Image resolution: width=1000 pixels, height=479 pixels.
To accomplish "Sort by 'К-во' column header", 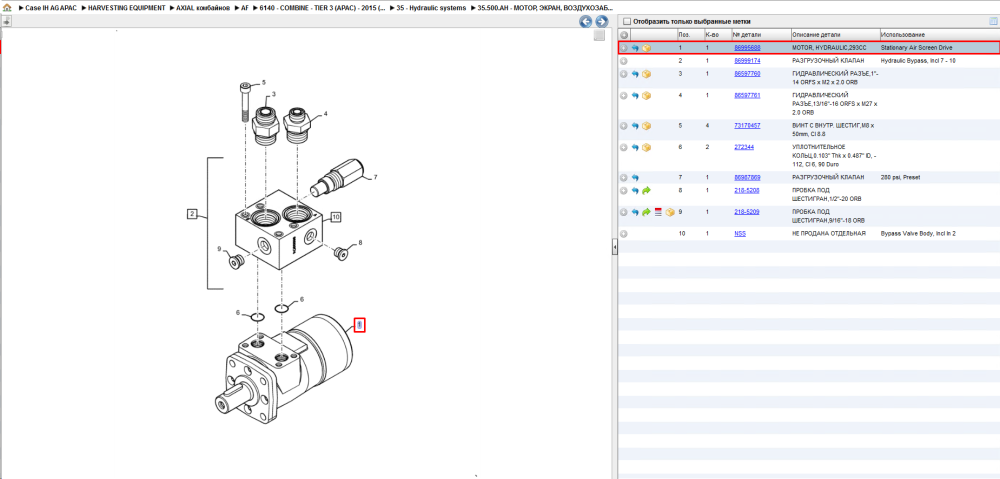I will [x=717, y=34].
